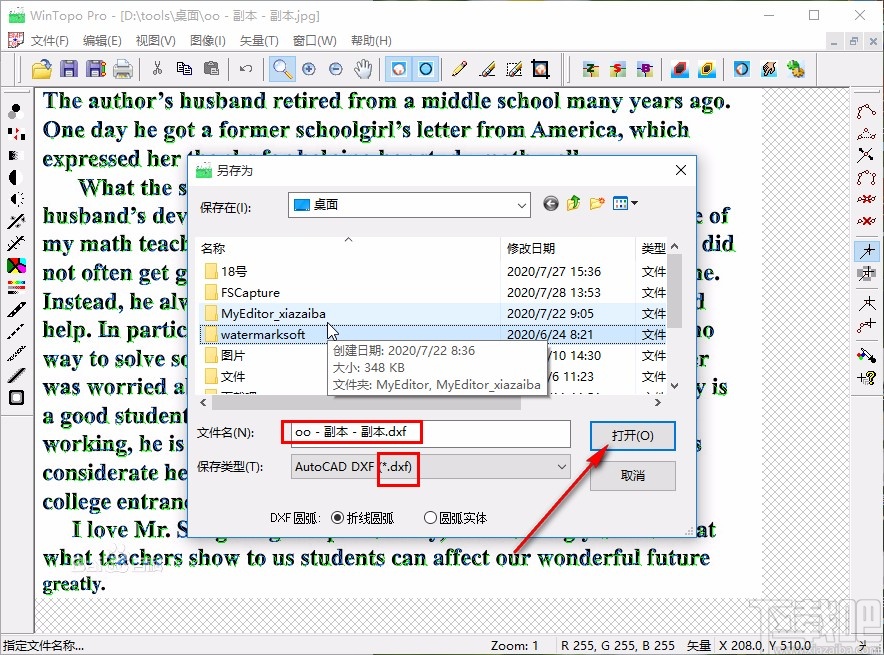The image size is (884, 655).
Task: Select the 文件 folder
Action: click(x=224, y=377)
